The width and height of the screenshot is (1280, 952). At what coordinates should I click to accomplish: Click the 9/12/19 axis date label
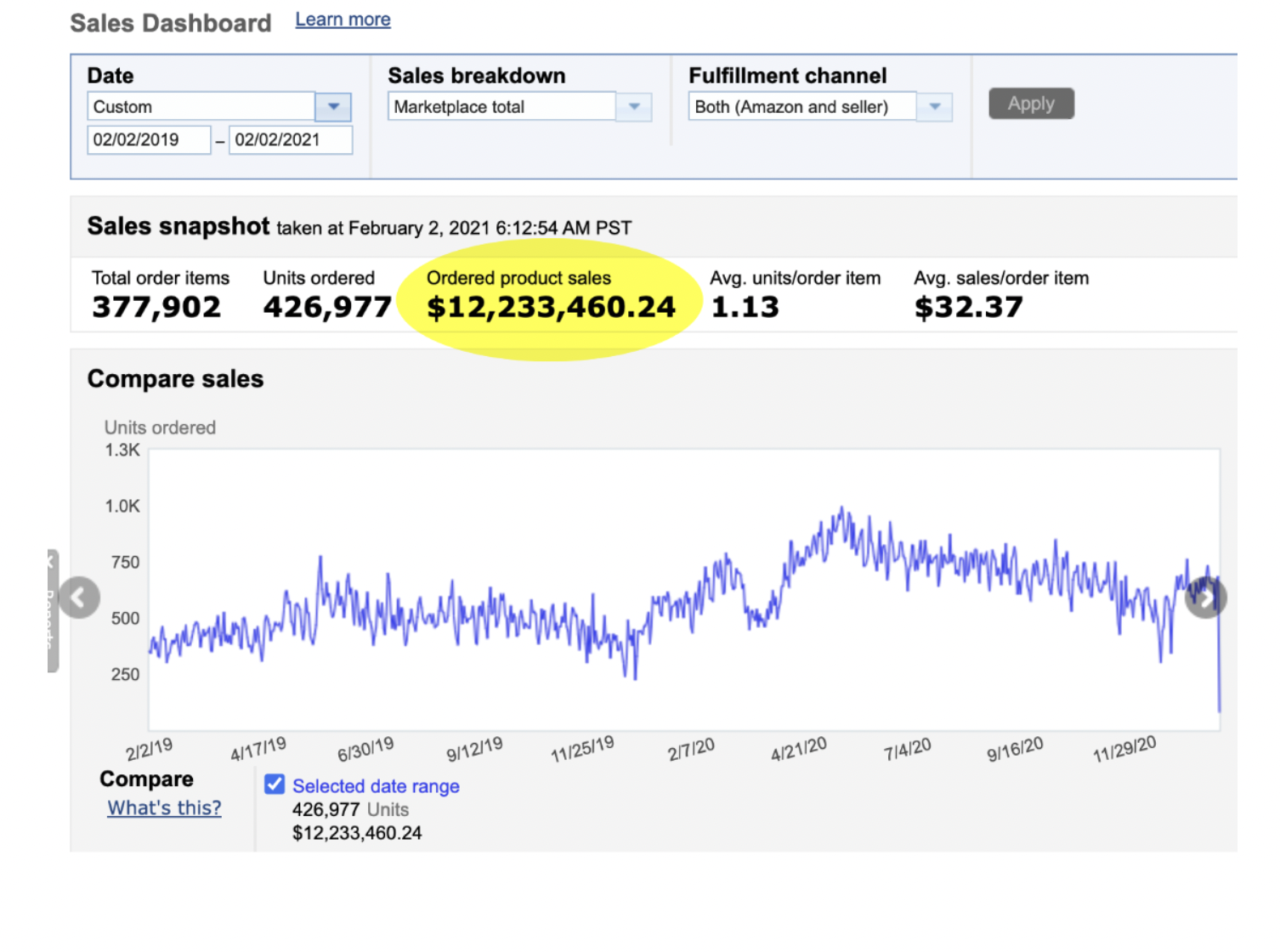(474, 750)
